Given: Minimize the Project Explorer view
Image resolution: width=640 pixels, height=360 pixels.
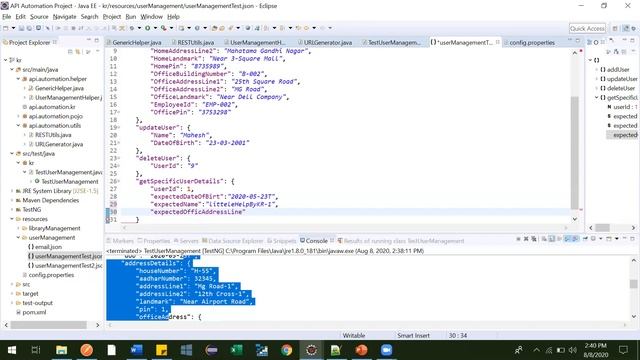Looking at the screenshot, I should 89,40.
